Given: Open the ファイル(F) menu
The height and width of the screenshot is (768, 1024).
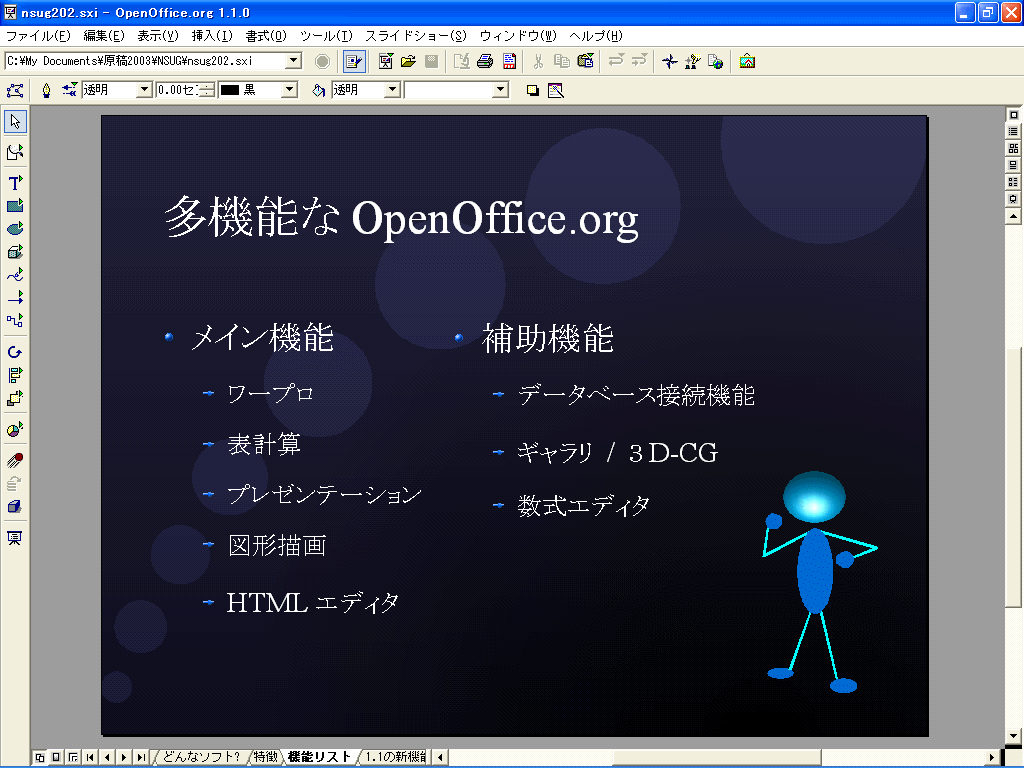Looking at the screenshot, I should (x=38, y=36).
